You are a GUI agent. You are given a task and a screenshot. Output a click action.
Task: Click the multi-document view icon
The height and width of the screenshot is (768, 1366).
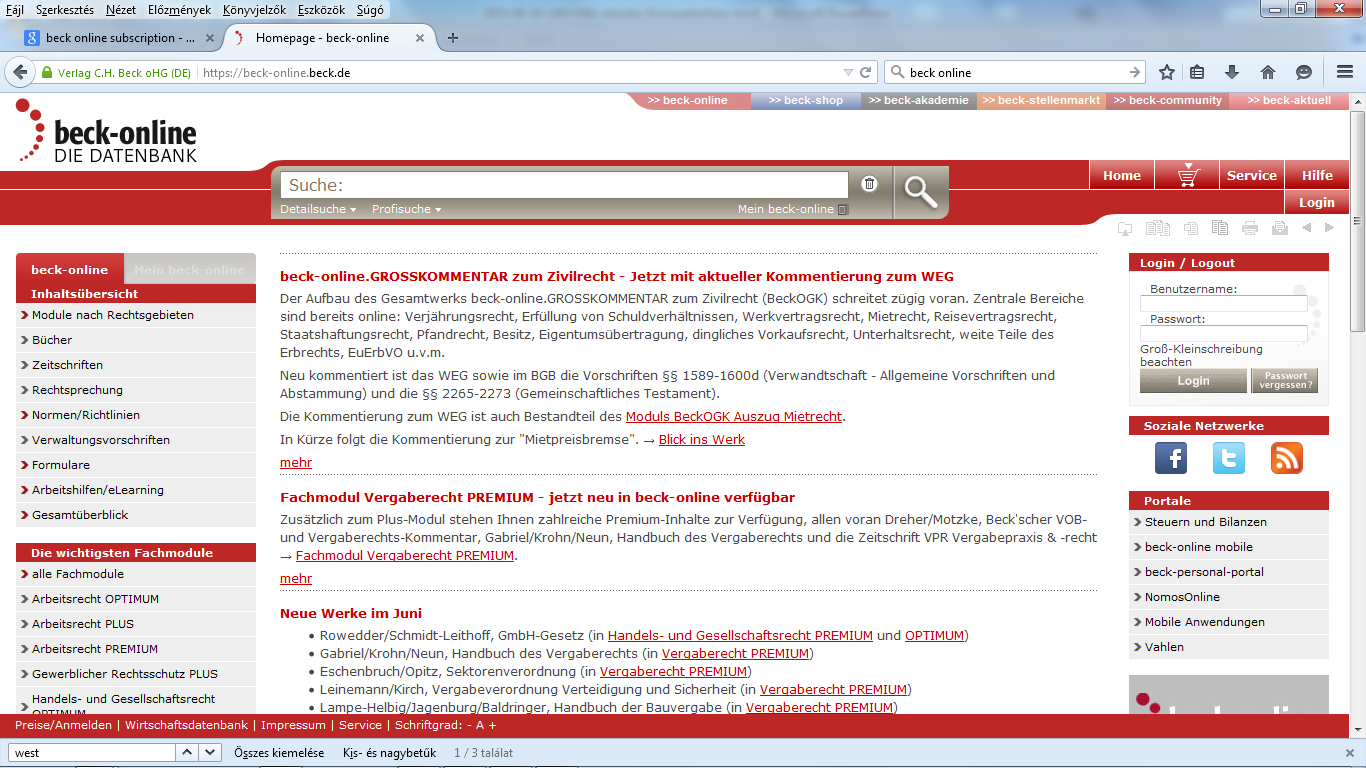(x=1157, y=228)
